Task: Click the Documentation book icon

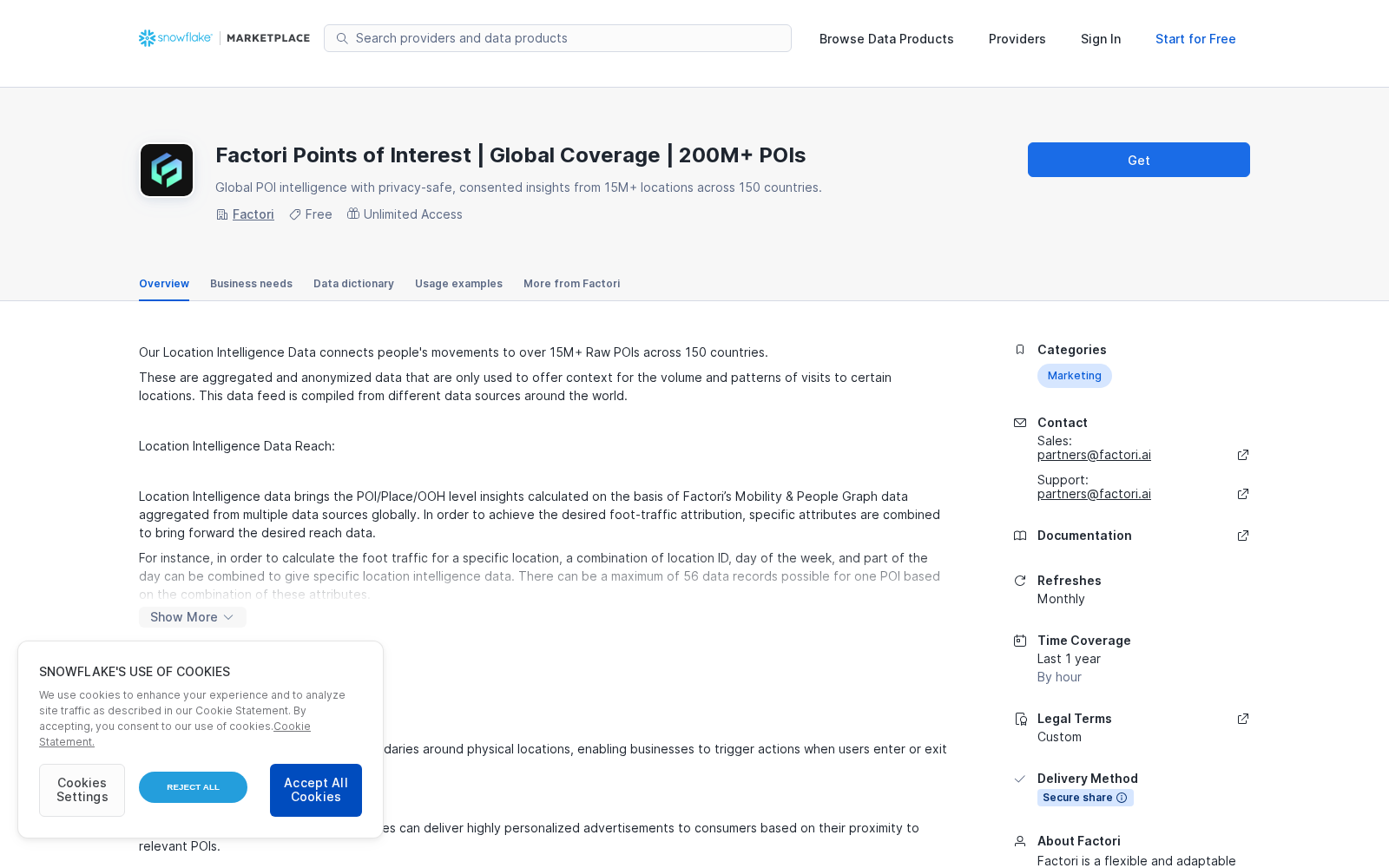Action: [x=1020, y=536]
